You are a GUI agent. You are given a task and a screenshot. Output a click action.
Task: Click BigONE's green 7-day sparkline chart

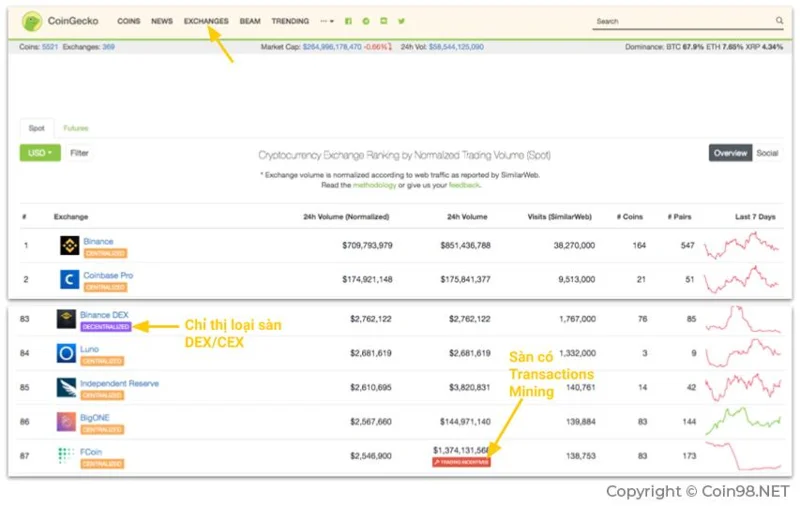click(743, 421)
